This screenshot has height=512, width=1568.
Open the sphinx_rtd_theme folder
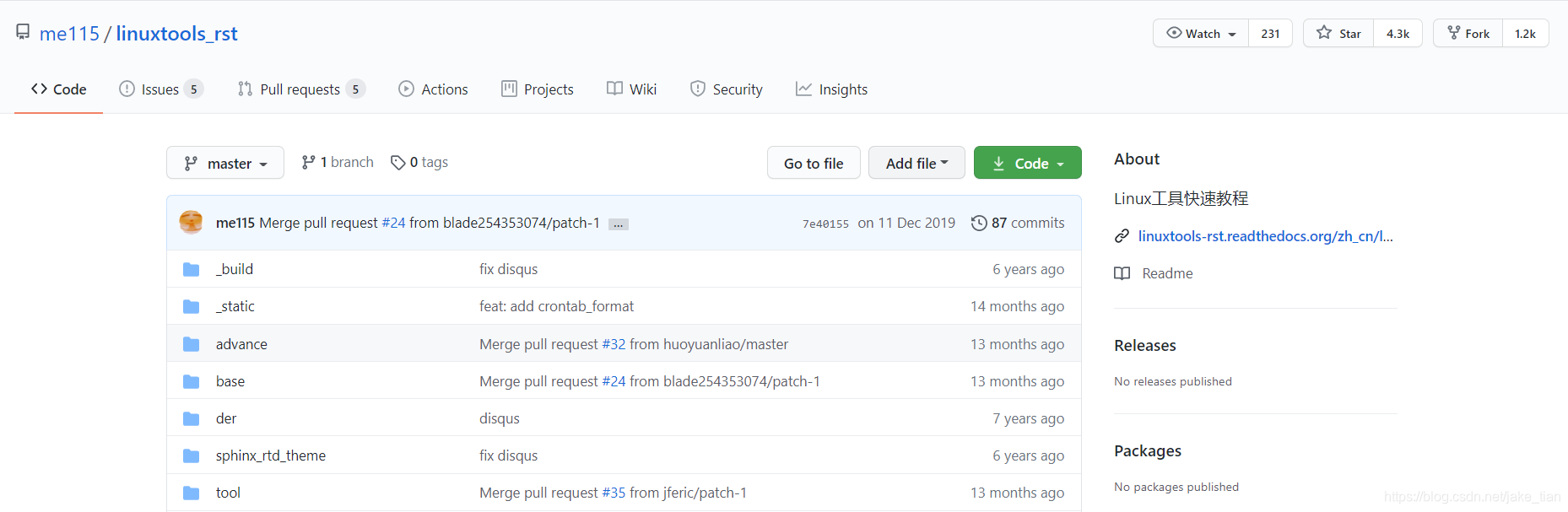pos(271,455)
